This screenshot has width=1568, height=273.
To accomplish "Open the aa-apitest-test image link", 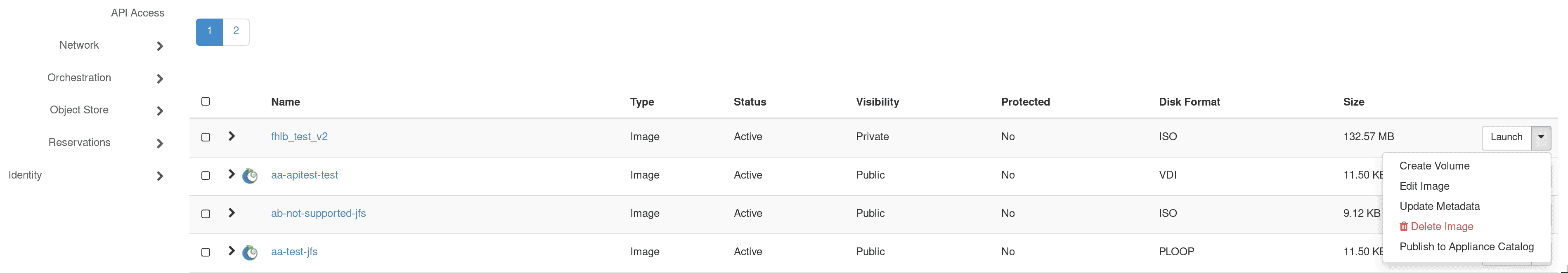I will coord(304,175).
